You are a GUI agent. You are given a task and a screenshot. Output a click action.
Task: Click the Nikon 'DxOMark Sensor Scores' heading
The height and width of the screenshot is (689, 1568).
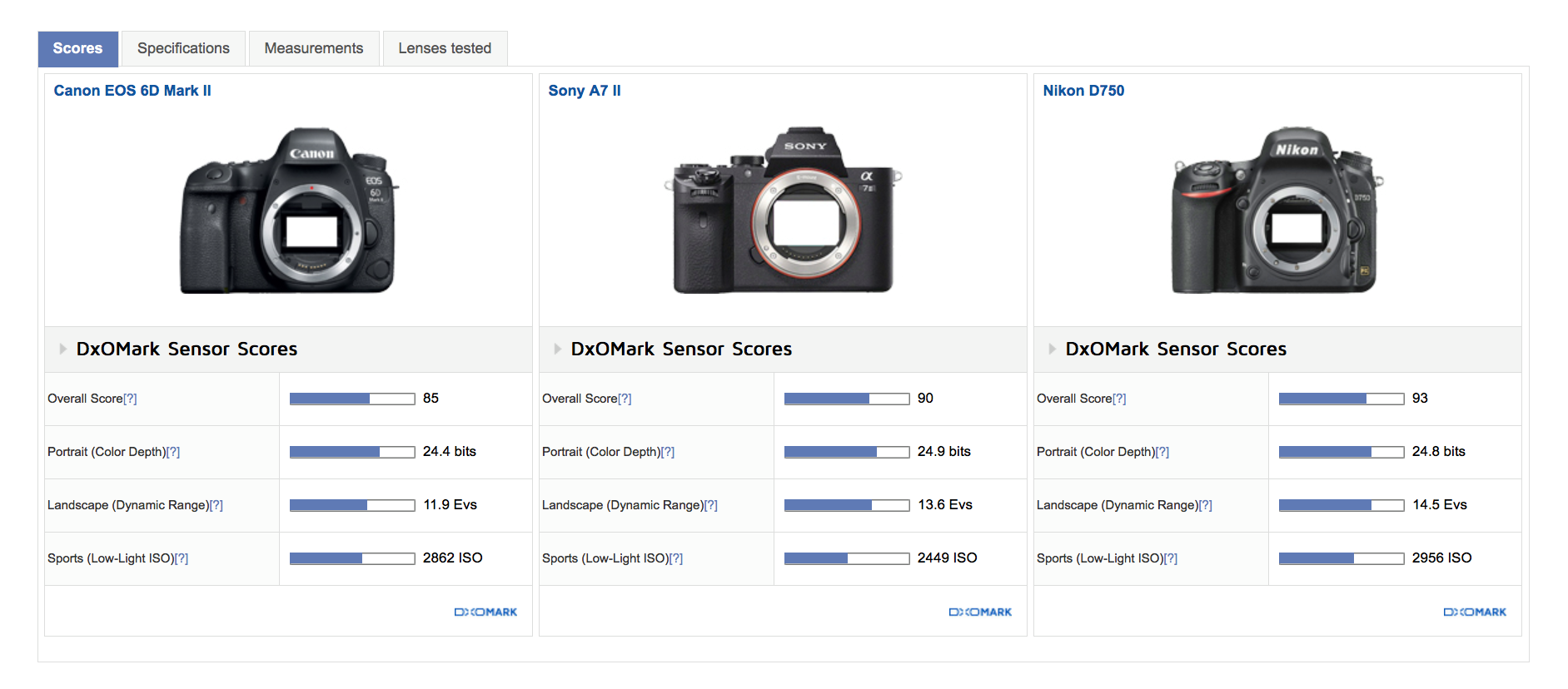pos(1176,349)
